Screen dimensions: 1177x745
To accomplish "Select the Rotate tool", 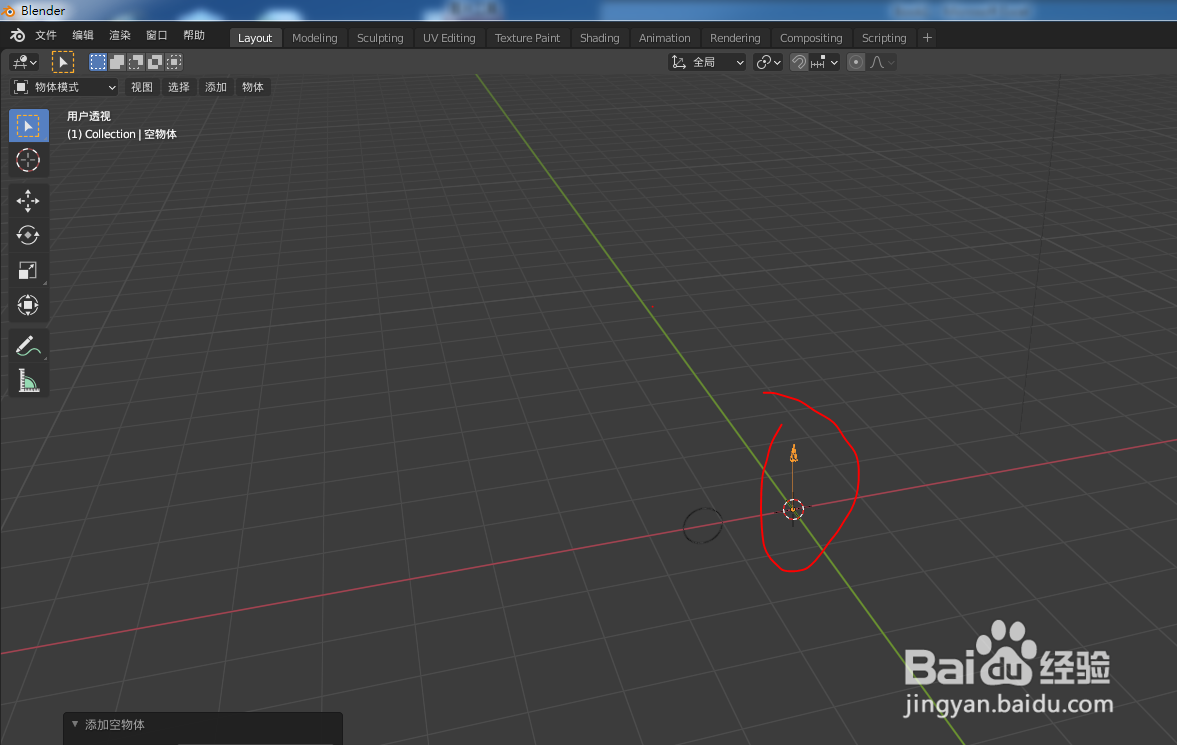I will (29, 235).
